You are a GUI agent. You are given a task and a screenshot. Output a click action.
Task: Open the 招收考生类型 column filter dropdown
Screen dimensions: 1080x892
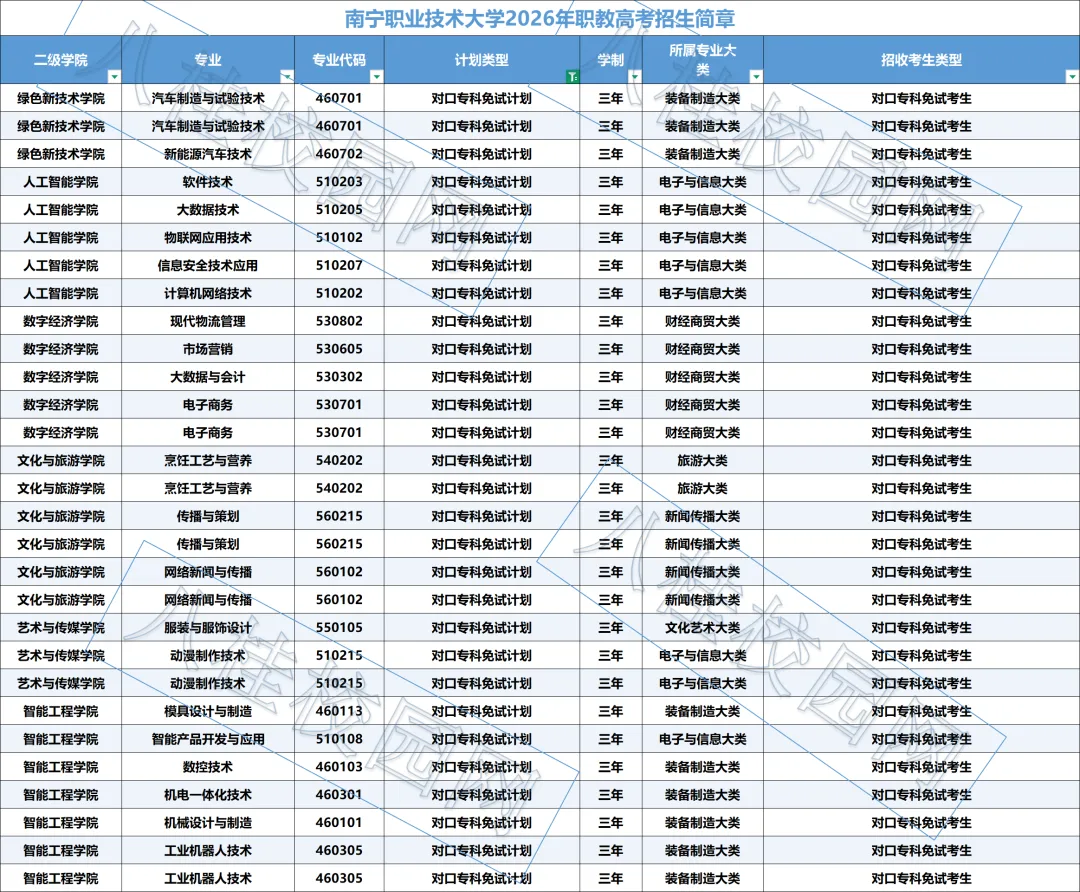tap(1072, 76)
